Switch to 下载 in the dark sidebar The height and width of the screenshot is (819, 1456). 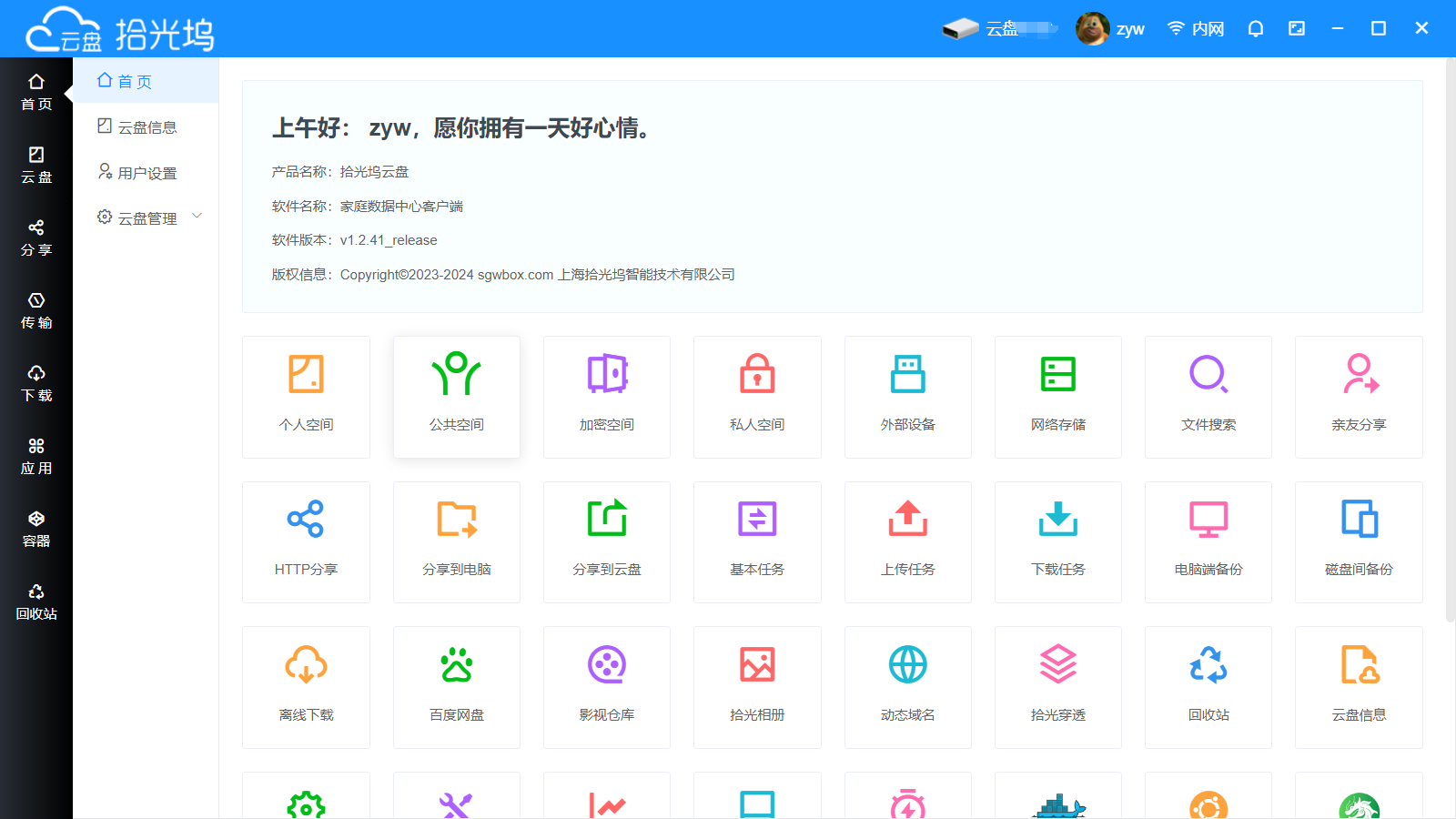point(36,384)
